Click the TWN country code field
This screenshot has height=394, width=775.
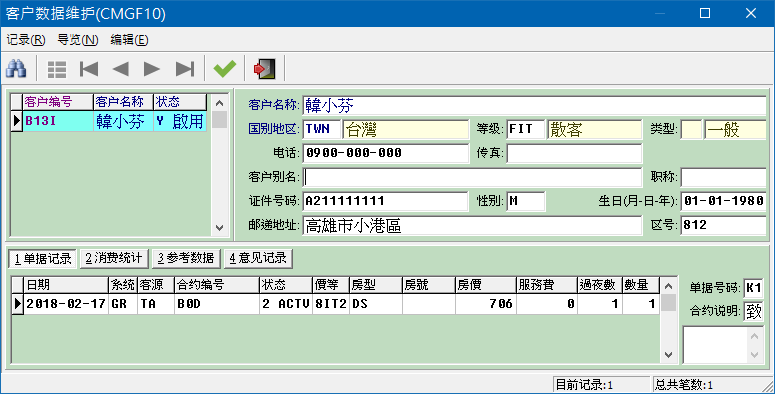pos(321,129)
